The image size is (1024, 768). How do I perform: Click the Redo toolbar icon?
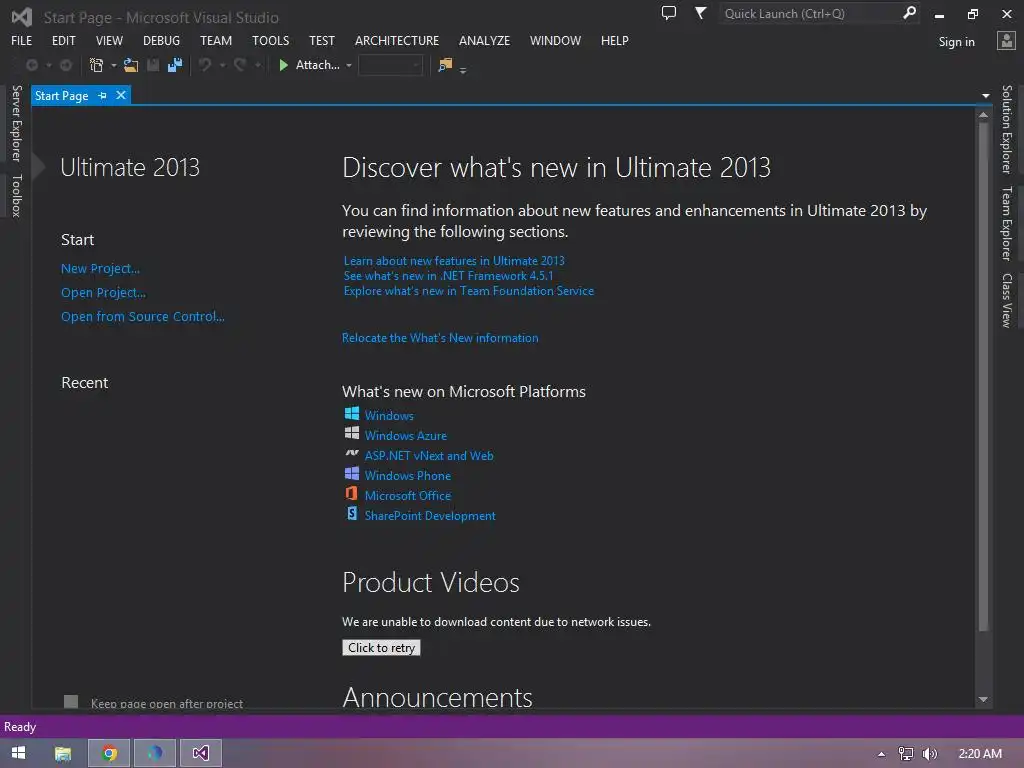click(240, 65)
